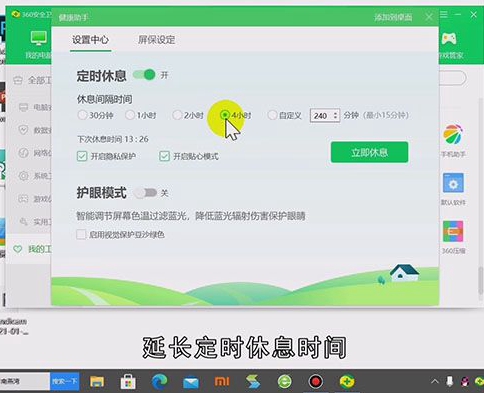The image size is (484, 393).
Task: Open the 360压缩 tool icon
Action: pyautogui.click(x=453, y=231)
